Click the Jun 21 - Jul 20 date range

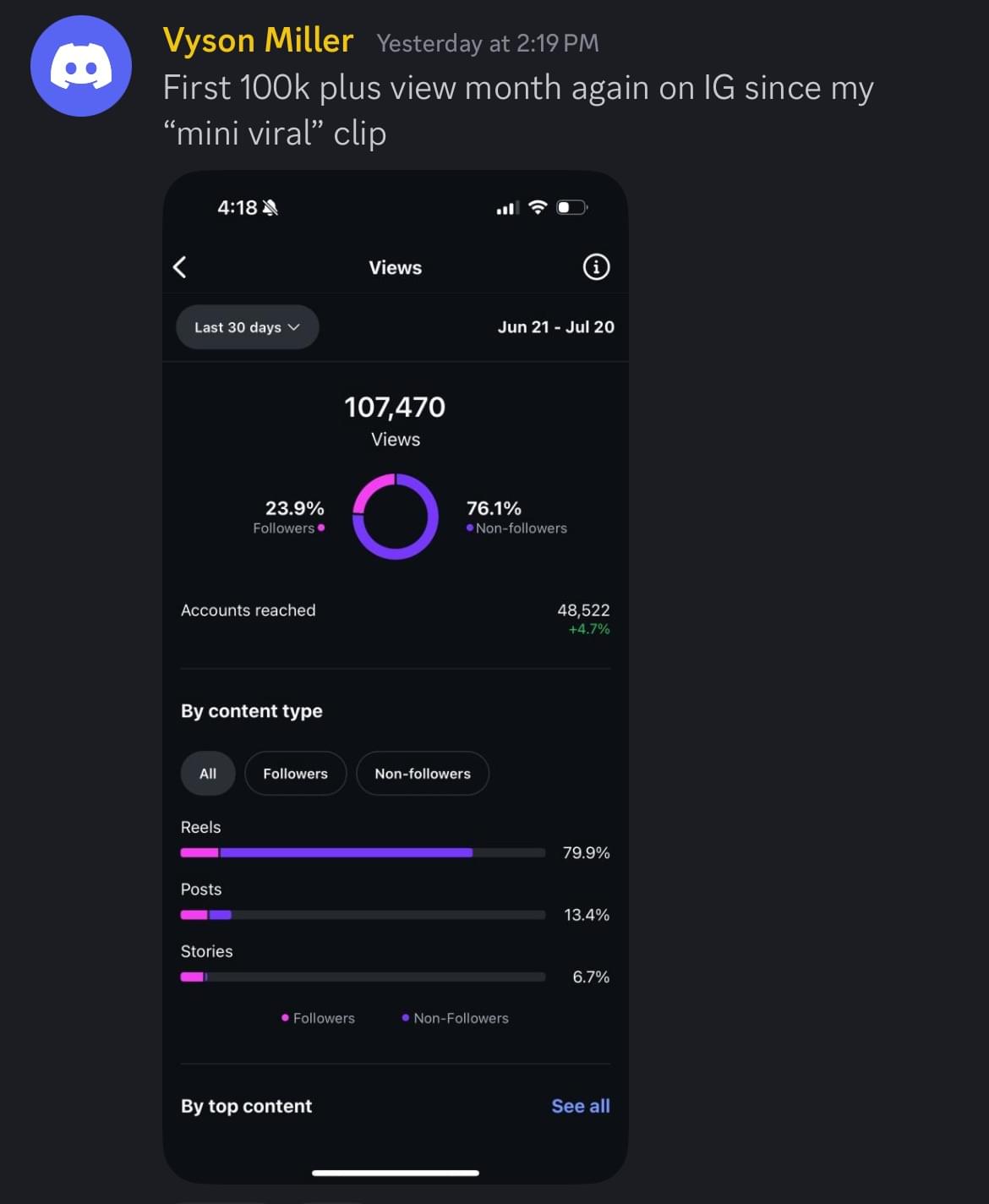(x=555, y=327)
